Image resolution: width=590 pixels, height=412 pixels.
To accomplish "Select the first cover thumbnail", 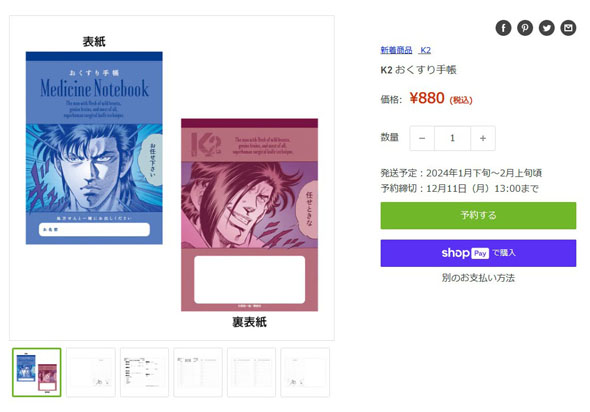I will pos(36,372).
